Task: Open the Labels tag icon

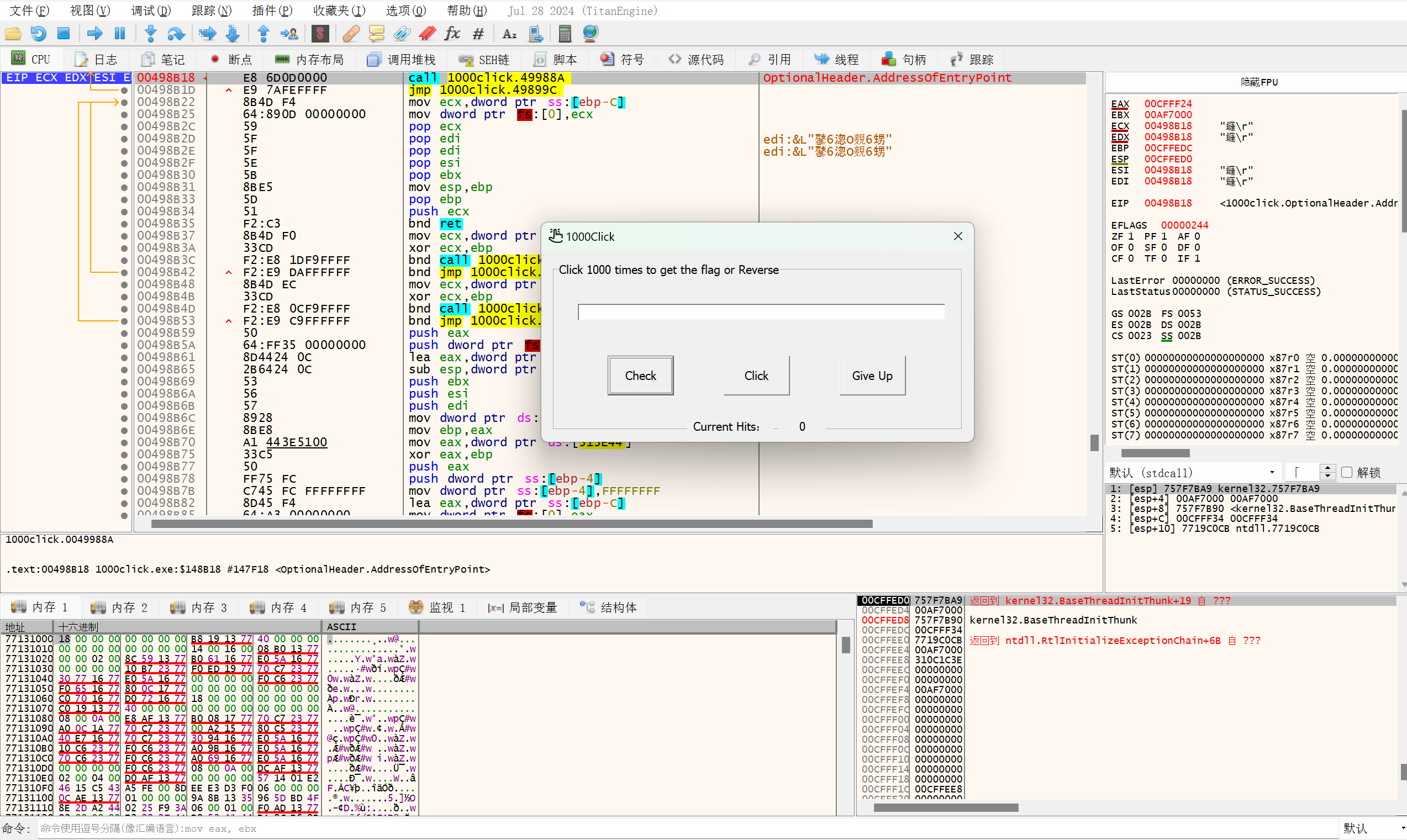Action: [402, 34]
